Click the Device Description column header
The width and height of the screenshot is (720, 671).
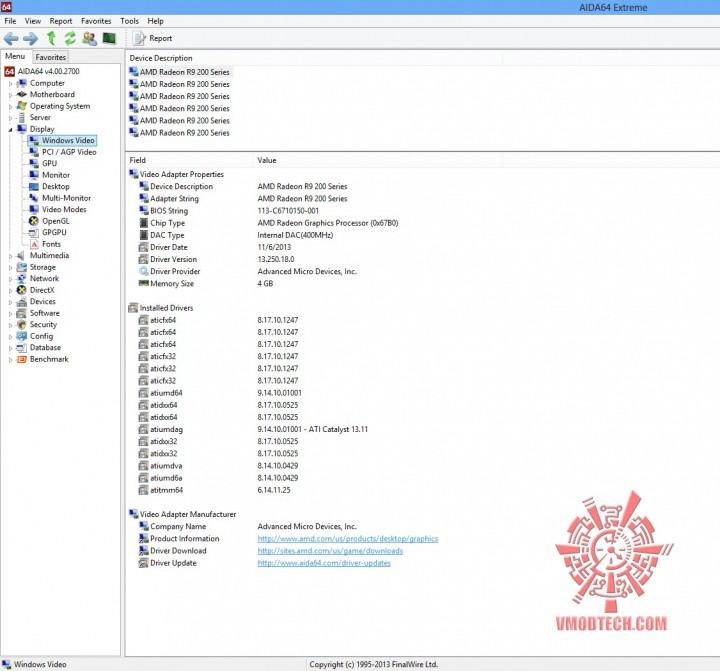click(314, 58)
